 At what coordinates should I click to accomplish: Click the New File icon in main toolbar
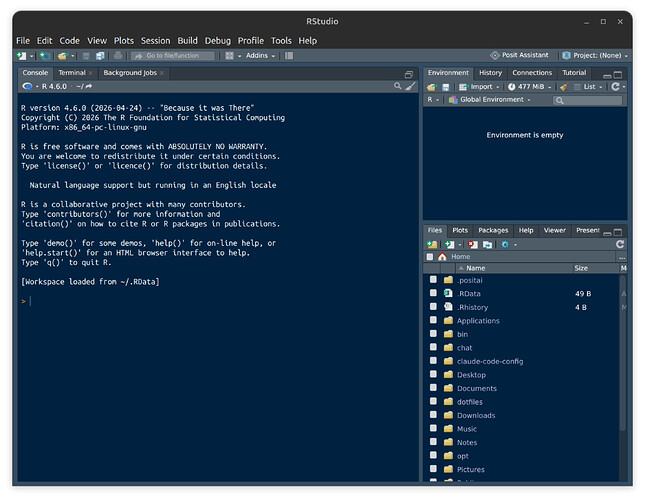[21, 56]
